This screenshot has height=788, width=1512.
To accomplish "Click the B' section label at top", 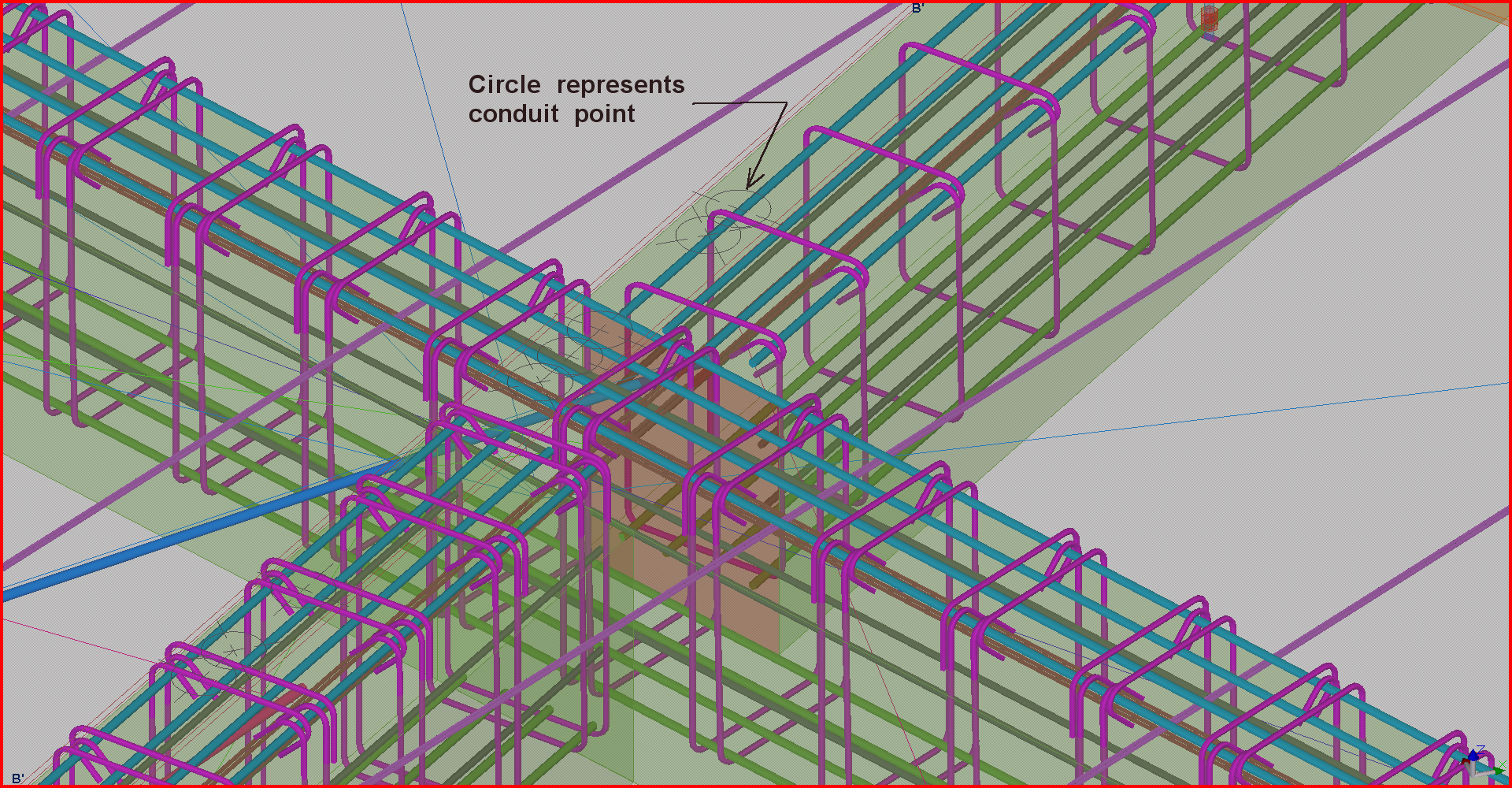I will coord(917,9).
